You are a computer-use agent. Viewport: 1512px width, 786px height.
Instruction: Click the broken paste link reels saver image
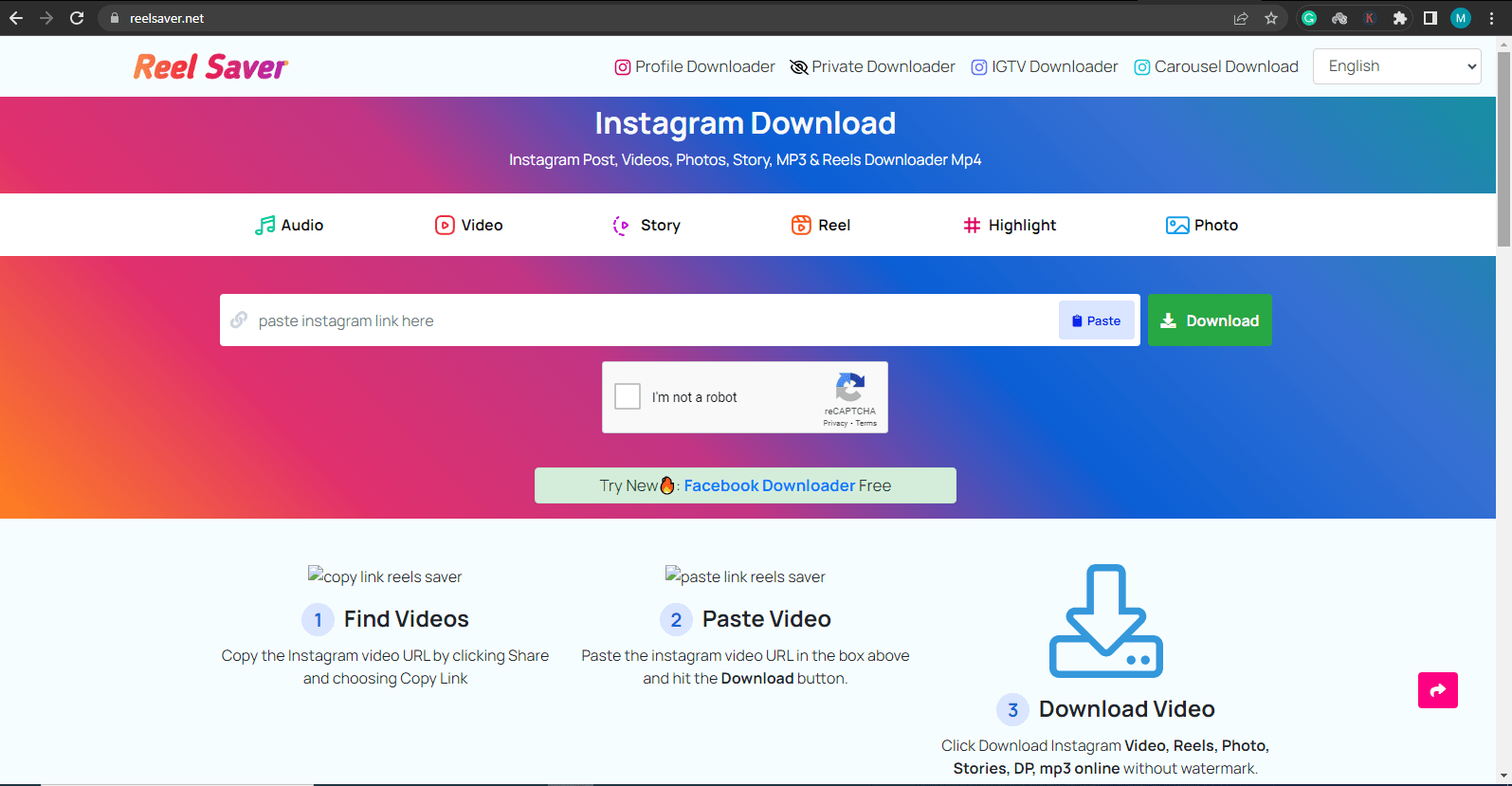745,576
